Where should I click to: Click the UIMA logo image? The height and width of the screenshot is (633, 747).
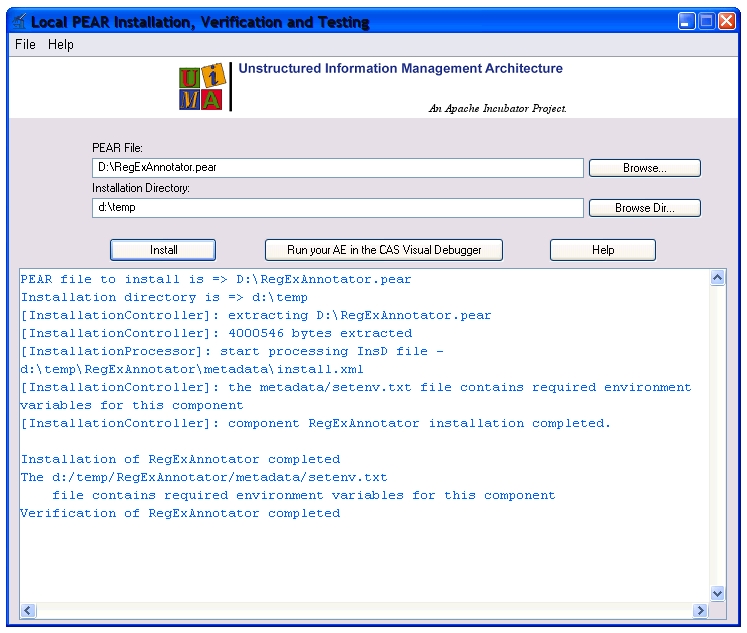tap(201, 88)
